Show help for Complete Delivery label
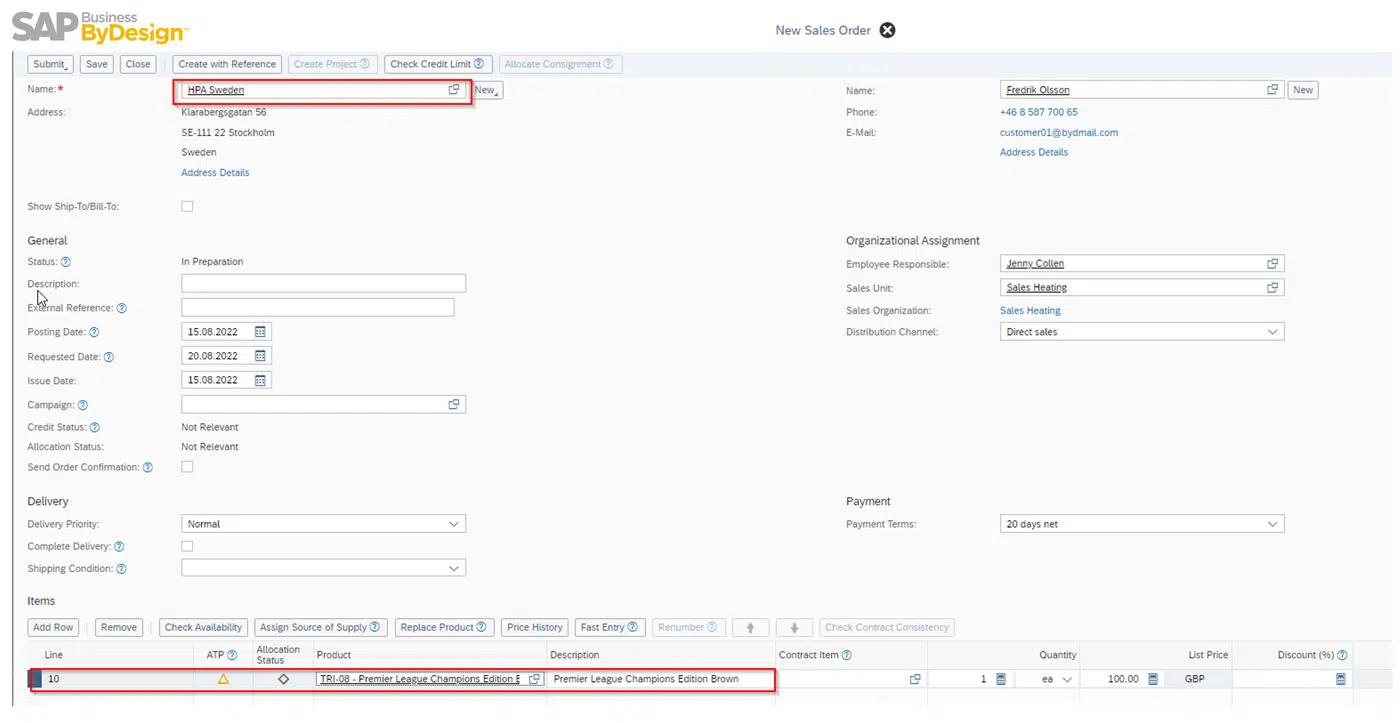Viewport: 1400px width, 723px height. coord(119,547)
